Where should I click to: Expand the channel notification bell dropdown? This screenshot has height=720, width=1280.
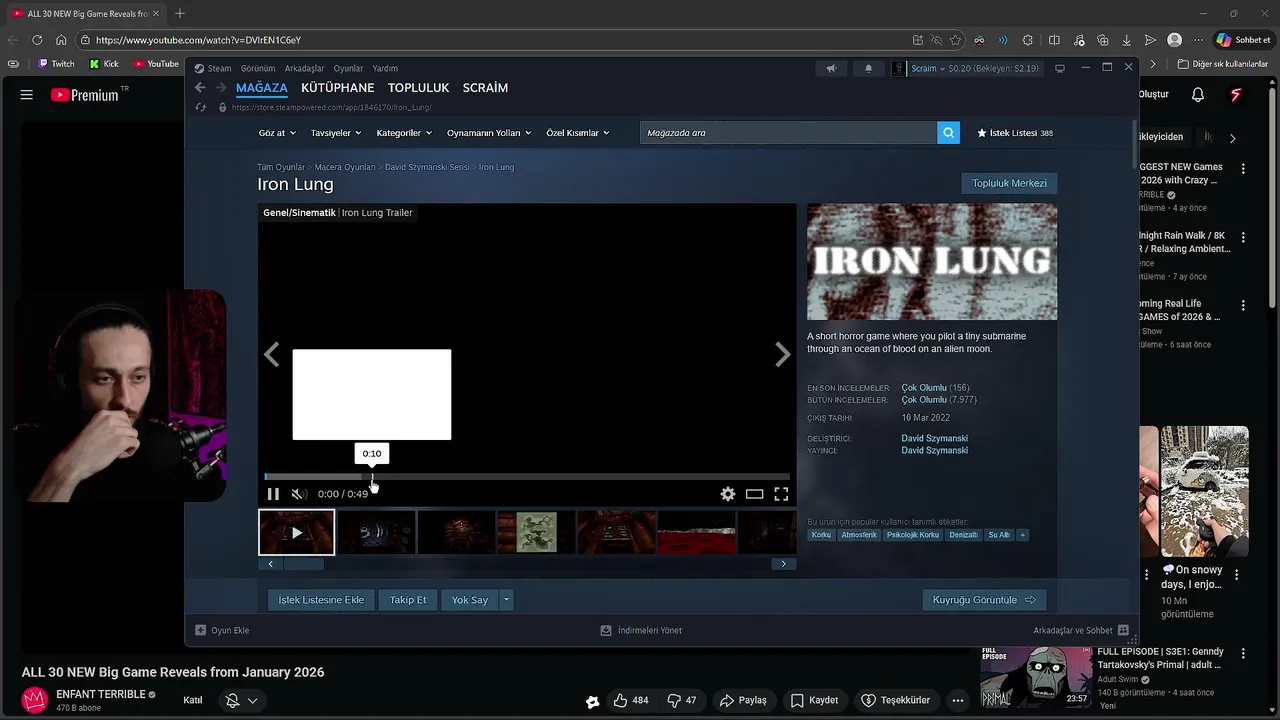point(243,700)
